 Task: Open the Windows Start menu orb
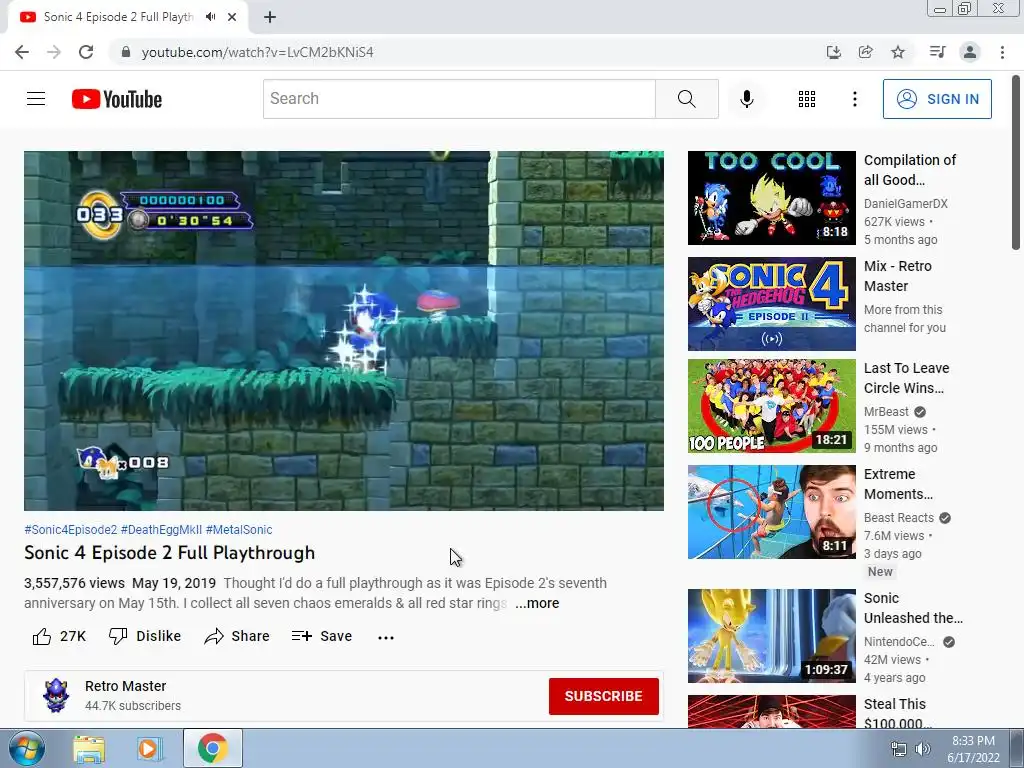[x=27, y=748]
